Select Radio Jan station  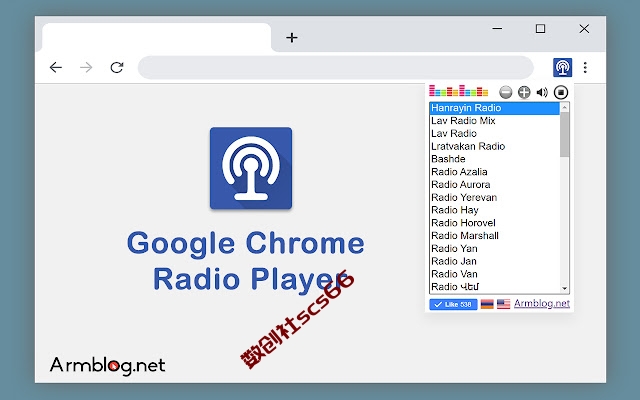pyautogui.click(x=495, y=261)
